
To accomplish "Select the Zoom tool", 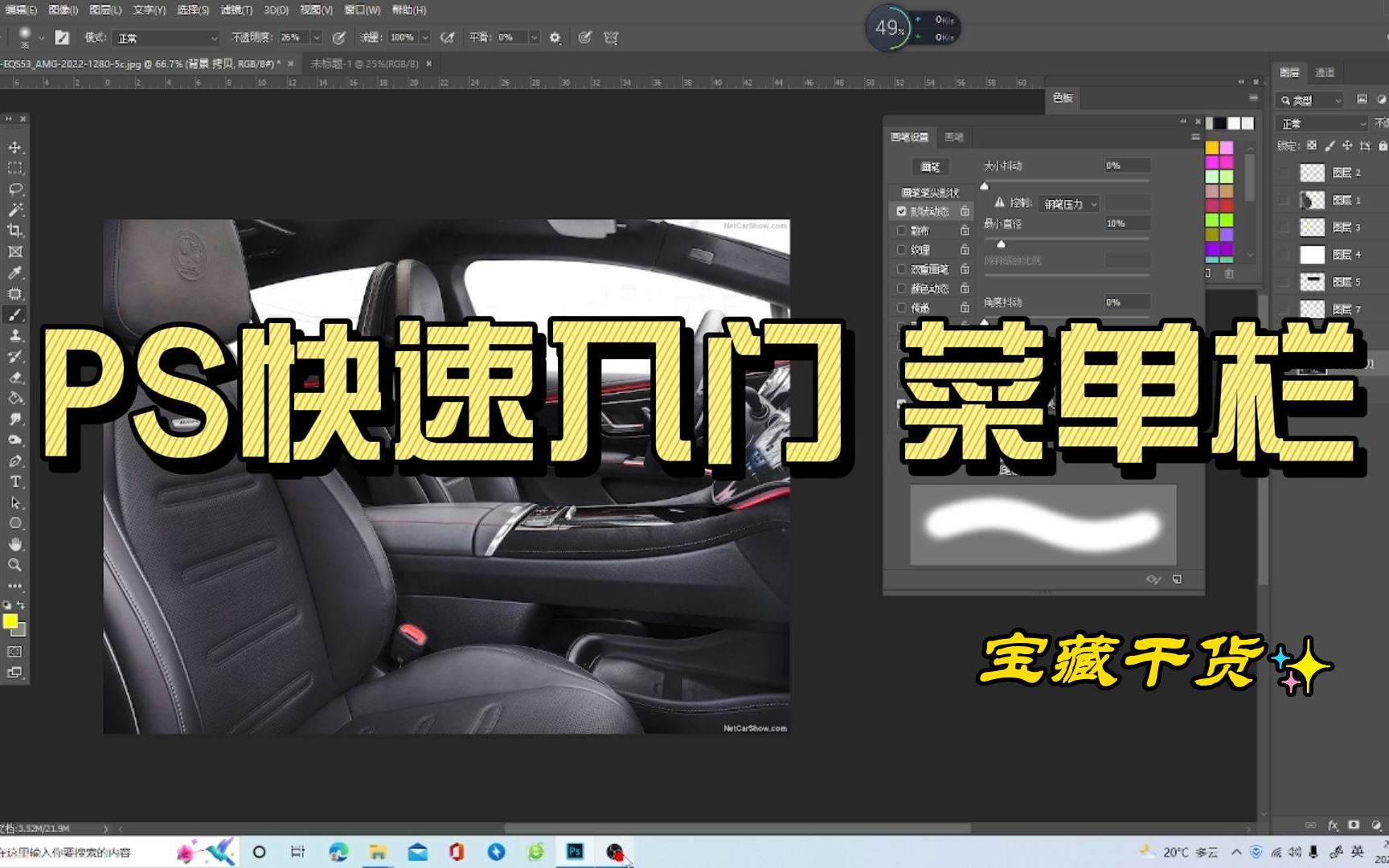I will (x=15, y=565).
